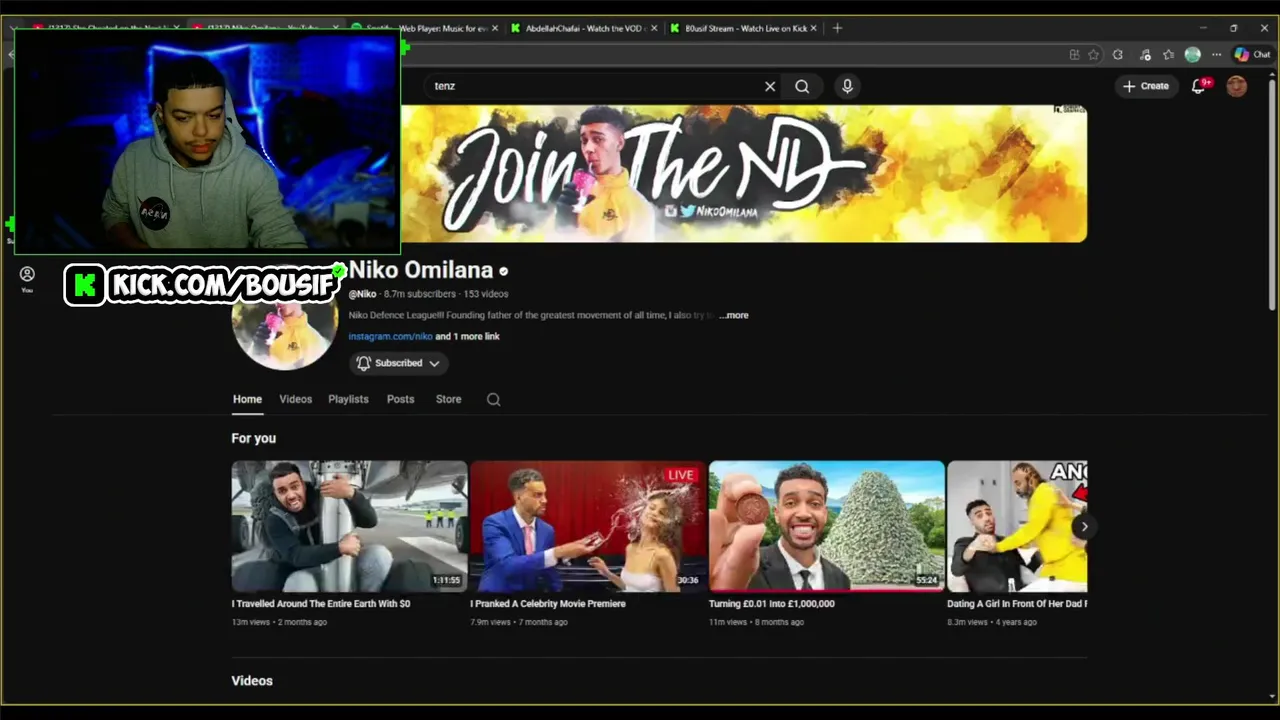The image size is (1280, 720).
Task: Click title 'I Pranked A Celebrity Movie Premiere'
Action: (548, 604)
